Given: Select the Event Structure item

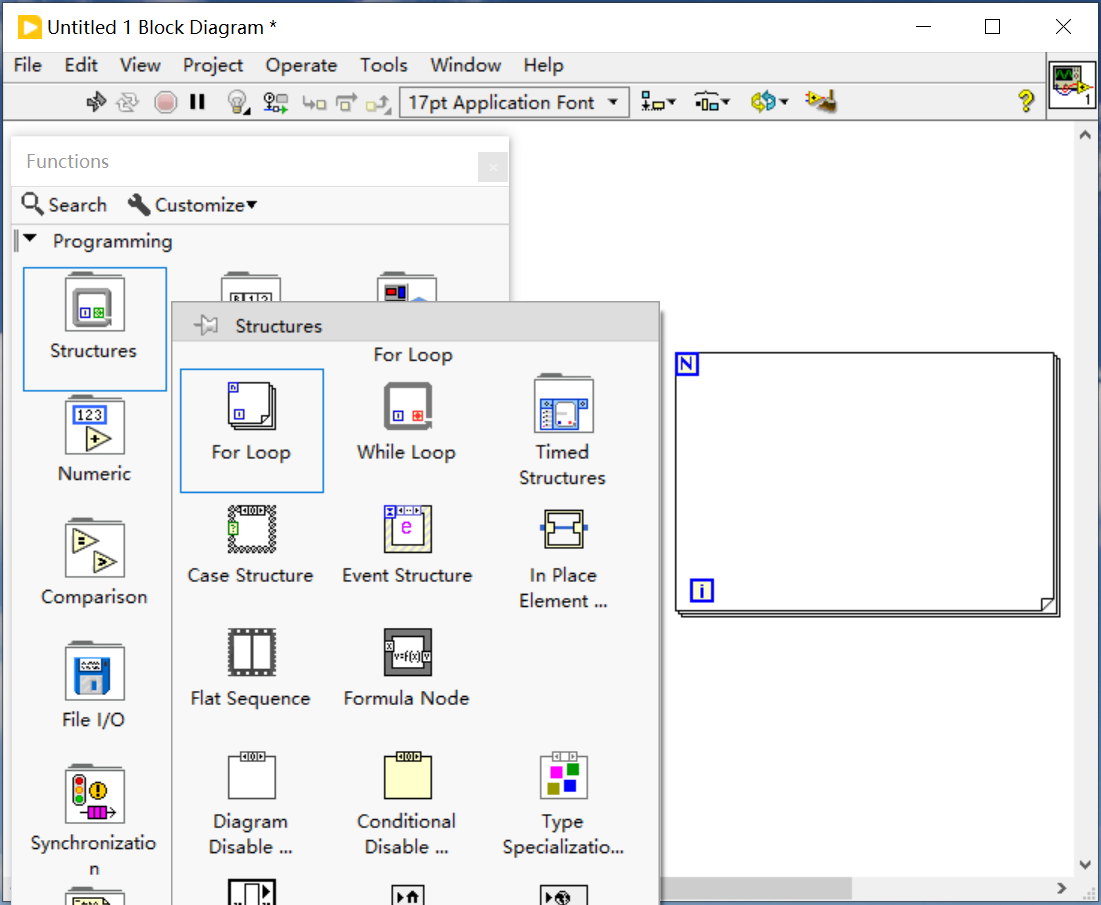Looking at the screenshot, I should (x=407, y=546).
